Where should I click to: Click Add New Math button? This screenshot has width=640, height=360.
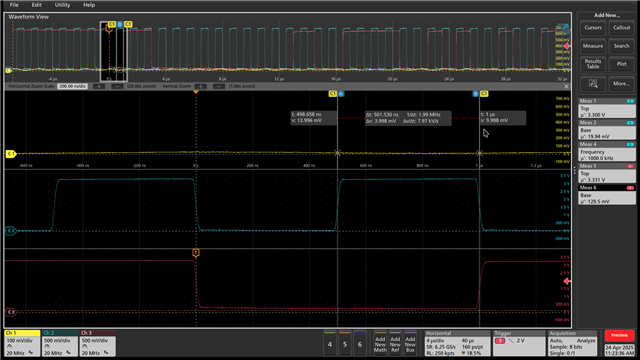[x=380, y=344]
